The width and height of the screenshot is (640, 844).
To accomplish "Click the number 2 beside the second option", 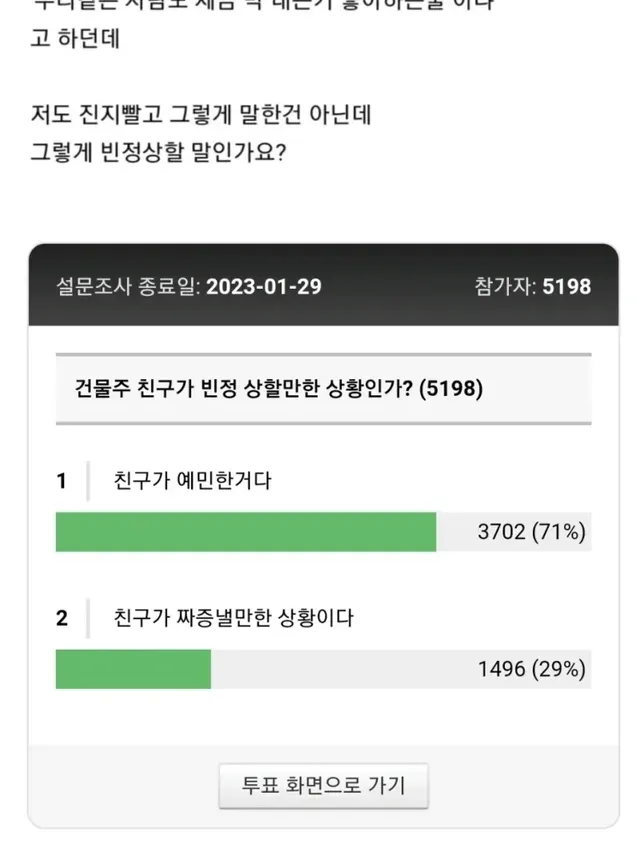I will 62,619.
